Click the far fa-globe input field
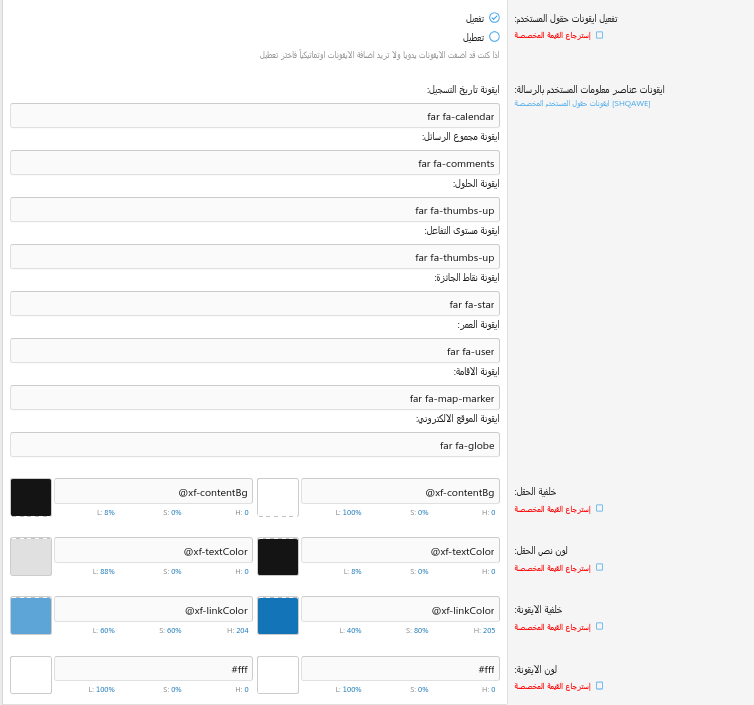Viewport: 754px width, 705px height. [255, 445]
